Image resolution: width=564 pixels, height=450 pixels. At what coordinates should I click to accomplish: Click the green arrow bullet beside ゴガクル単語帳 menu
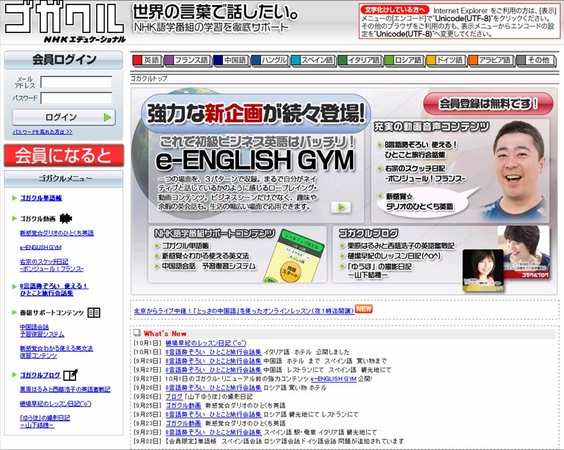pyautogui.click(x=14, y=198)
